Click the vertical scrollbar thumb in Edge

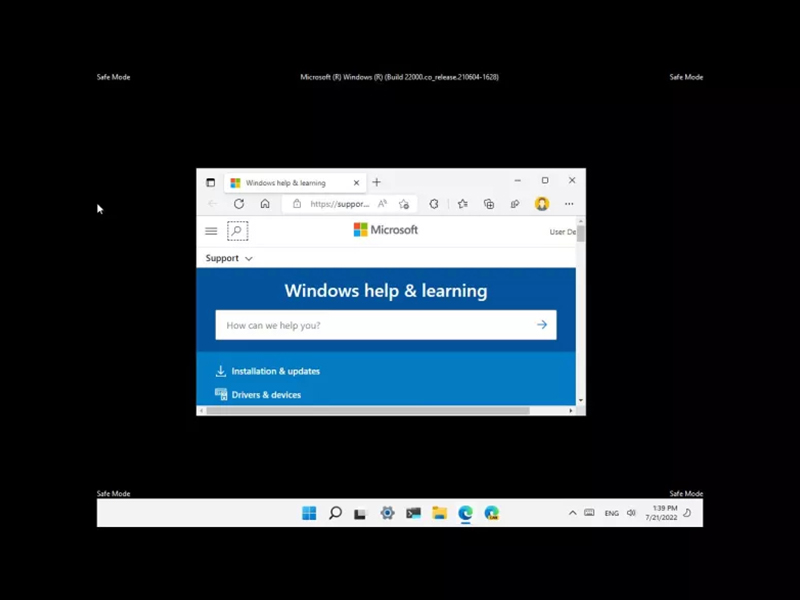coord(581,233)
